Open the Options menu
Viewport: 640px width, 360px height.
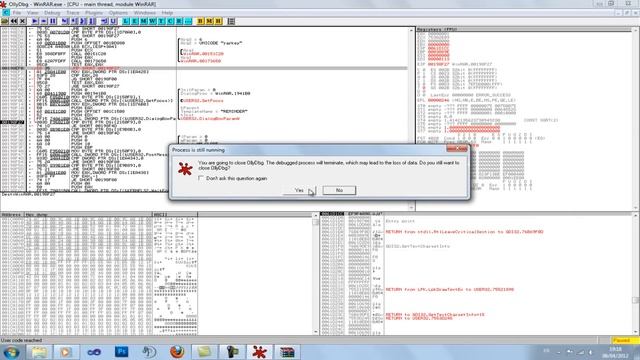point(118,13)
